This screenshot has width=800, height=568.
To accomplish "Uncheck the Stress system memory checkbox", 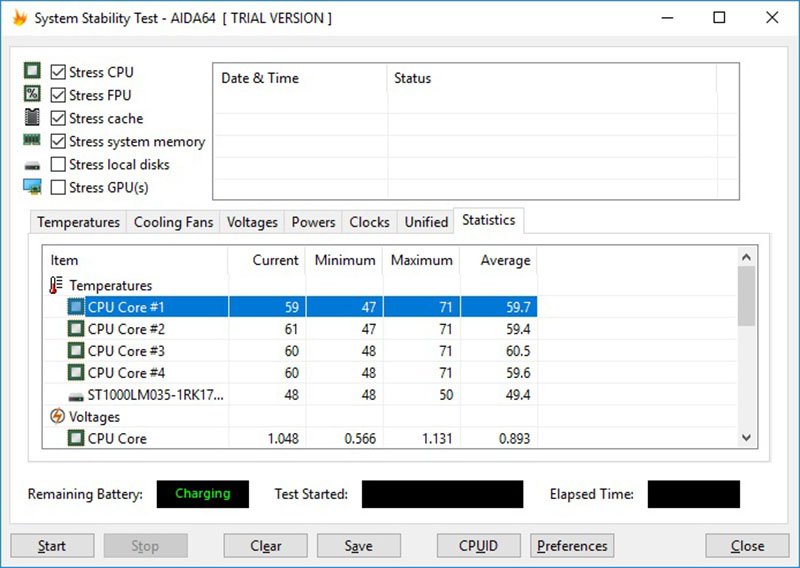I will tap(58, 141).
